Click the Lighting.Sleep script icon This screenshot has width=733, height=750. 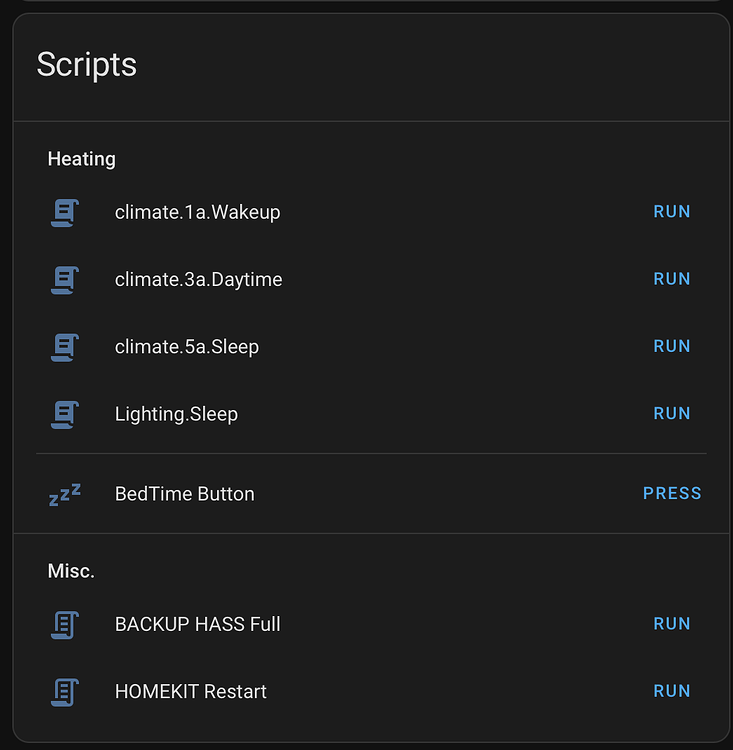(65, 414)
